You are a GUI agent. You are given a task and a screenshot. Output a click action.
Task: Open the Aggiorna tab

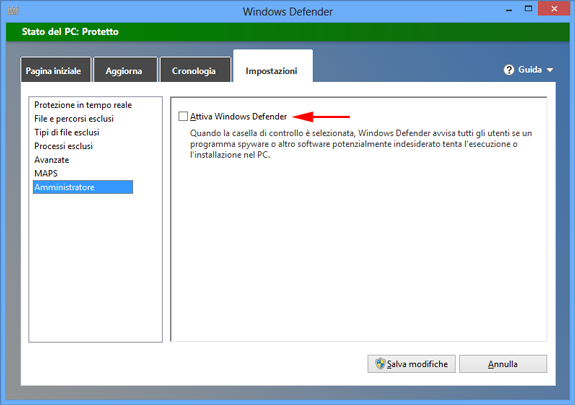point(125,70)
